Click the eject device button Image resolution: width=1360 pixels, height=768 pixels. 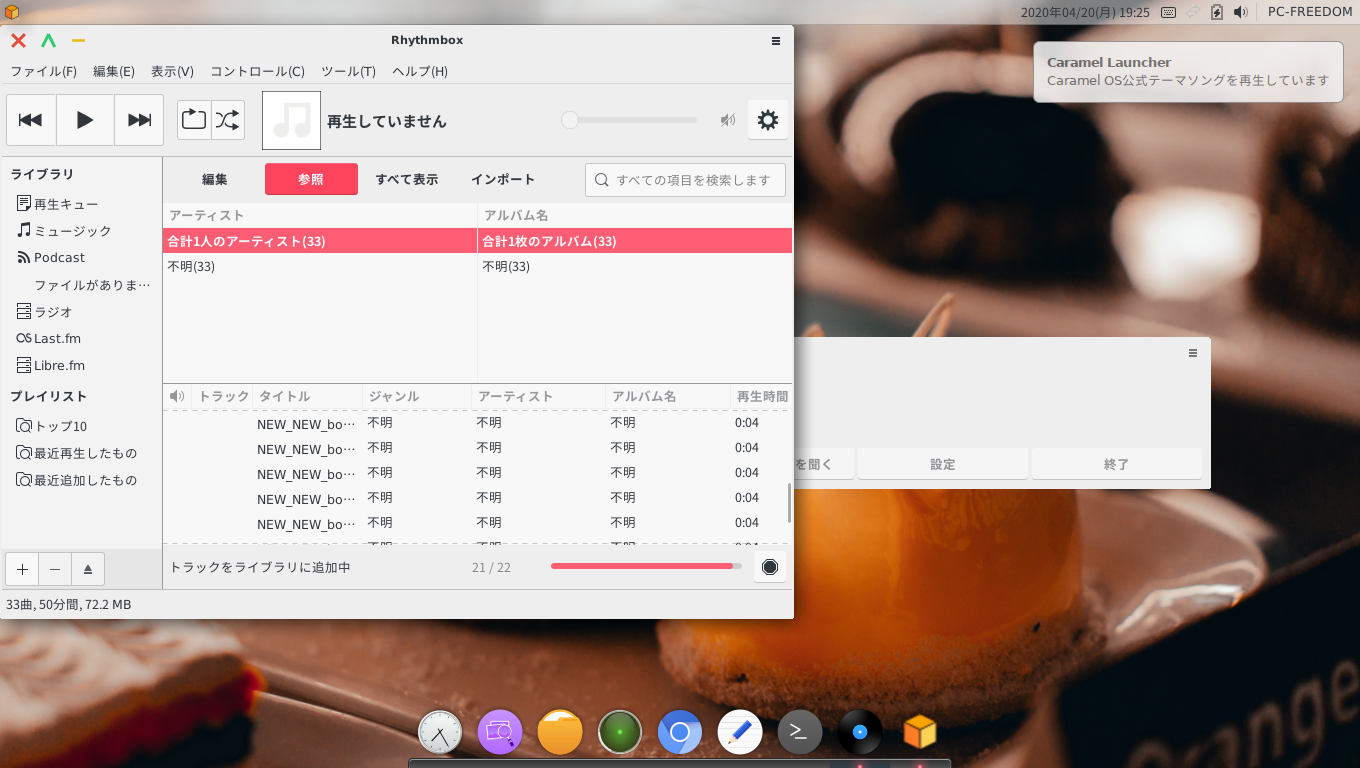click(x=88, y=569)
